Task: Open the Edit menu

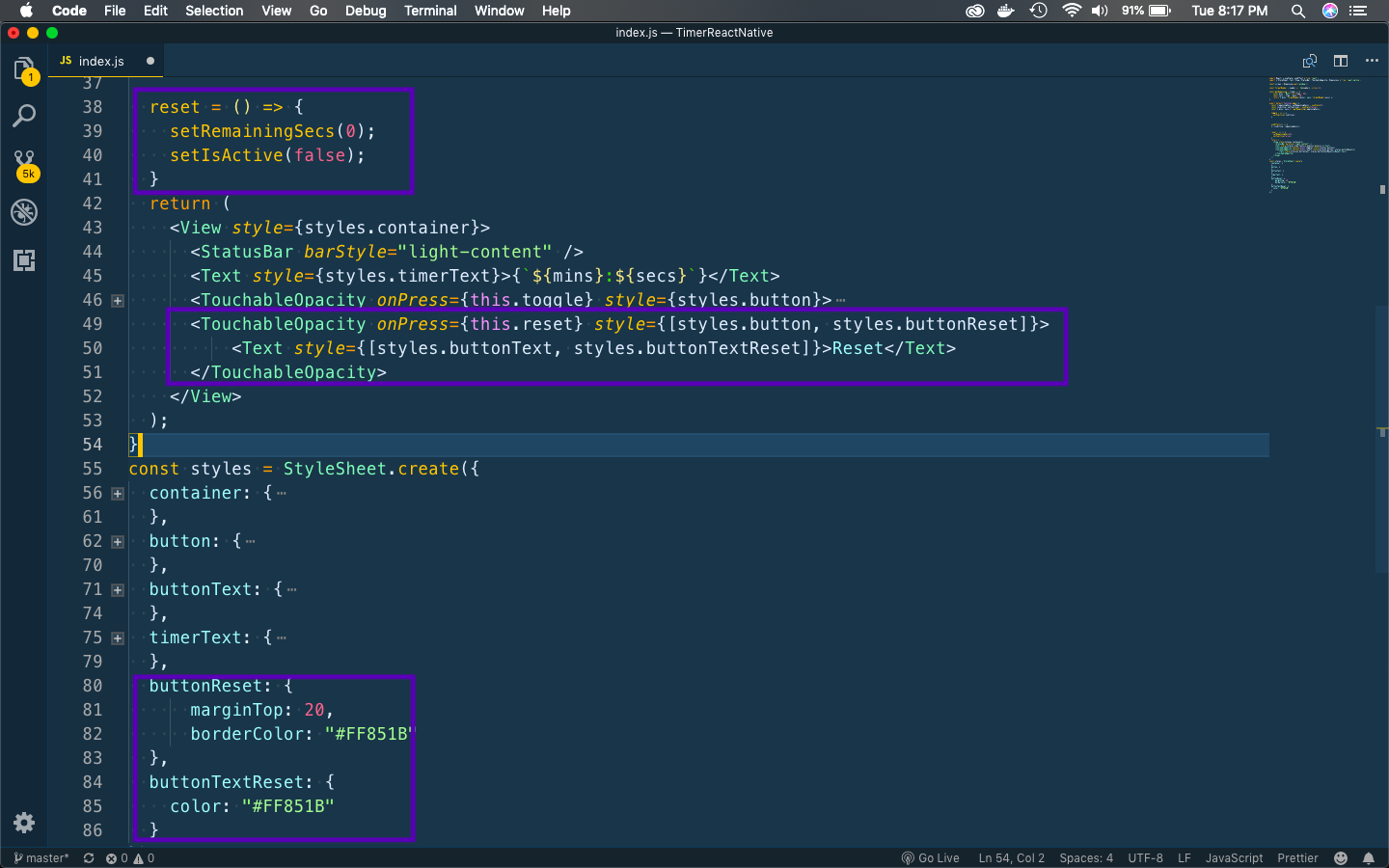Action: (x=155, y=11)
